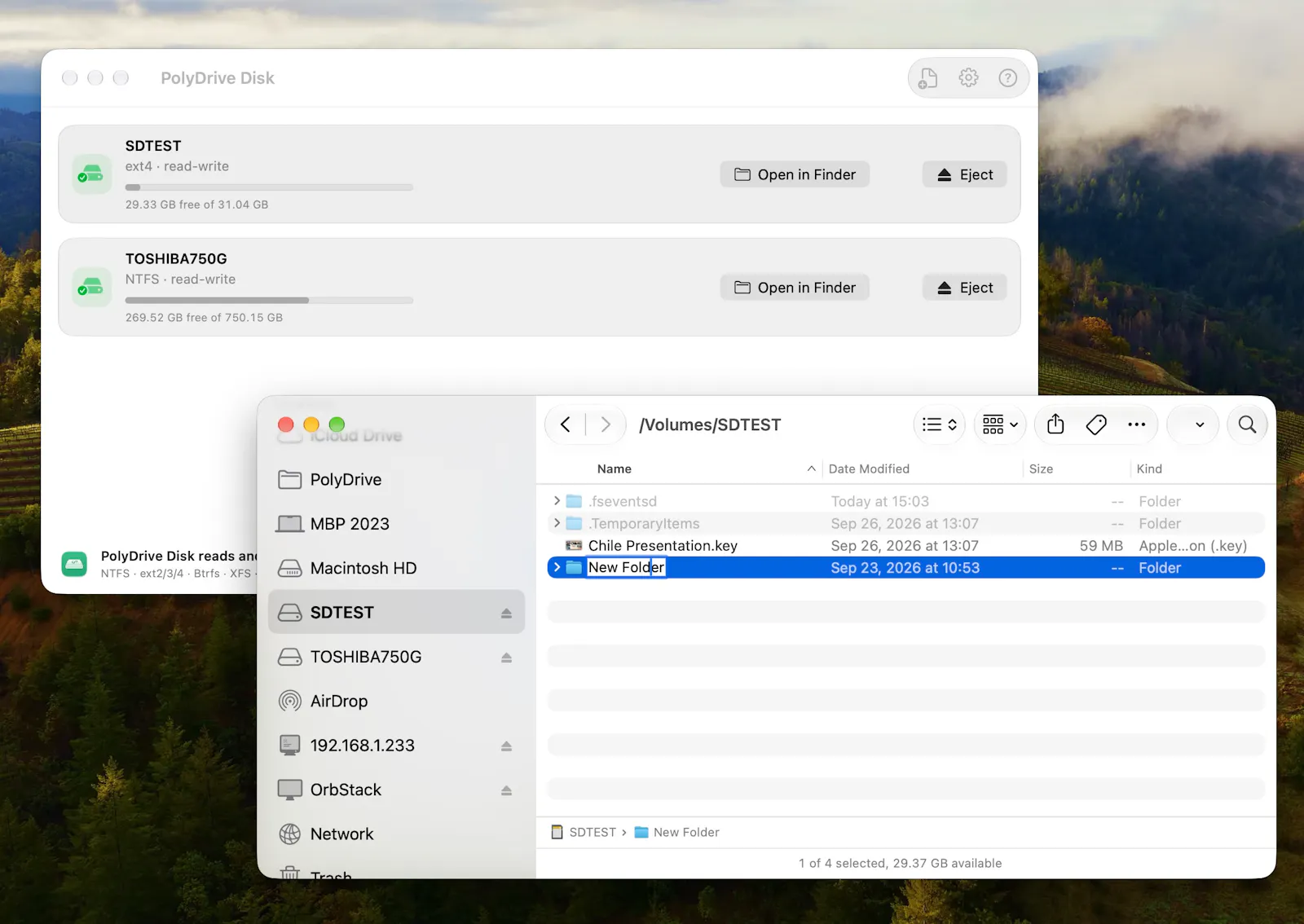Open Network in Finder sidebar
1304x924 pixels.
click(x=397, y=834)
